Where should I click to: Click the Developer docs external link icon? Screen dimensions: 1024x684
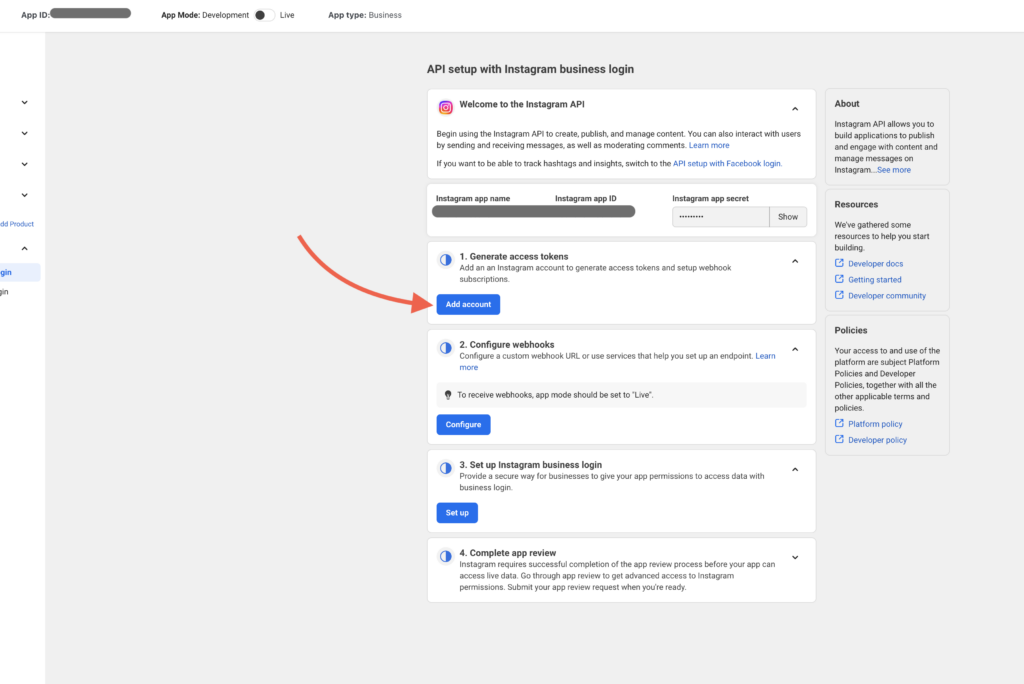point(839,264)
